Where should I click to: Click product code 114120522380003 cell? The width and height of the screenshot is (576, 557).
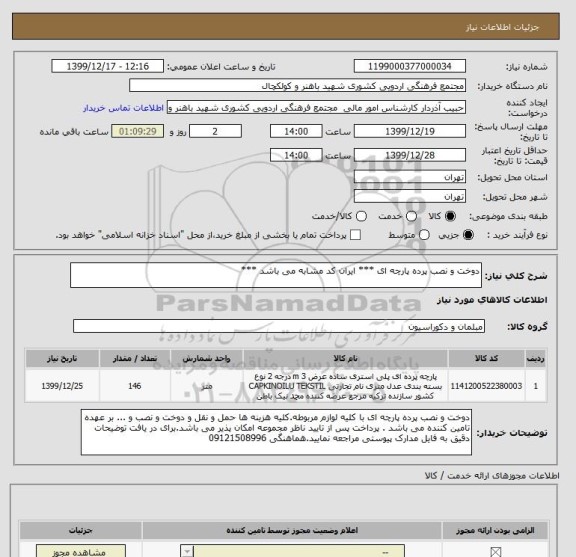click(486, 386)
